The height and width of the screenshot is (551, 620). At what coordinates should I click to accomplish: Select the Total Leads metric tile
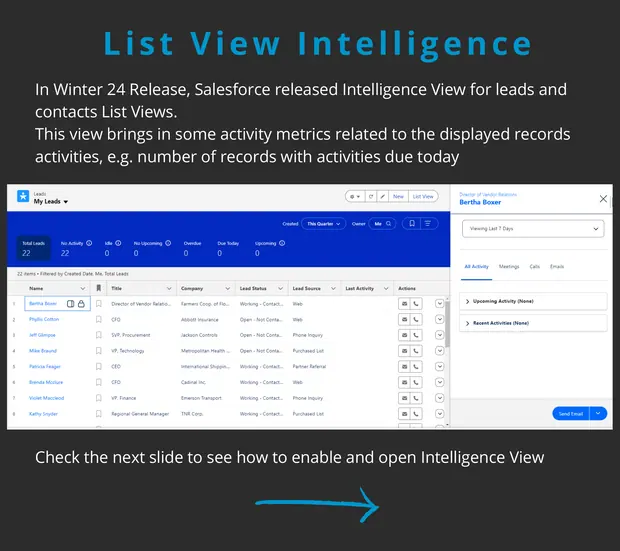coord(34,248)
